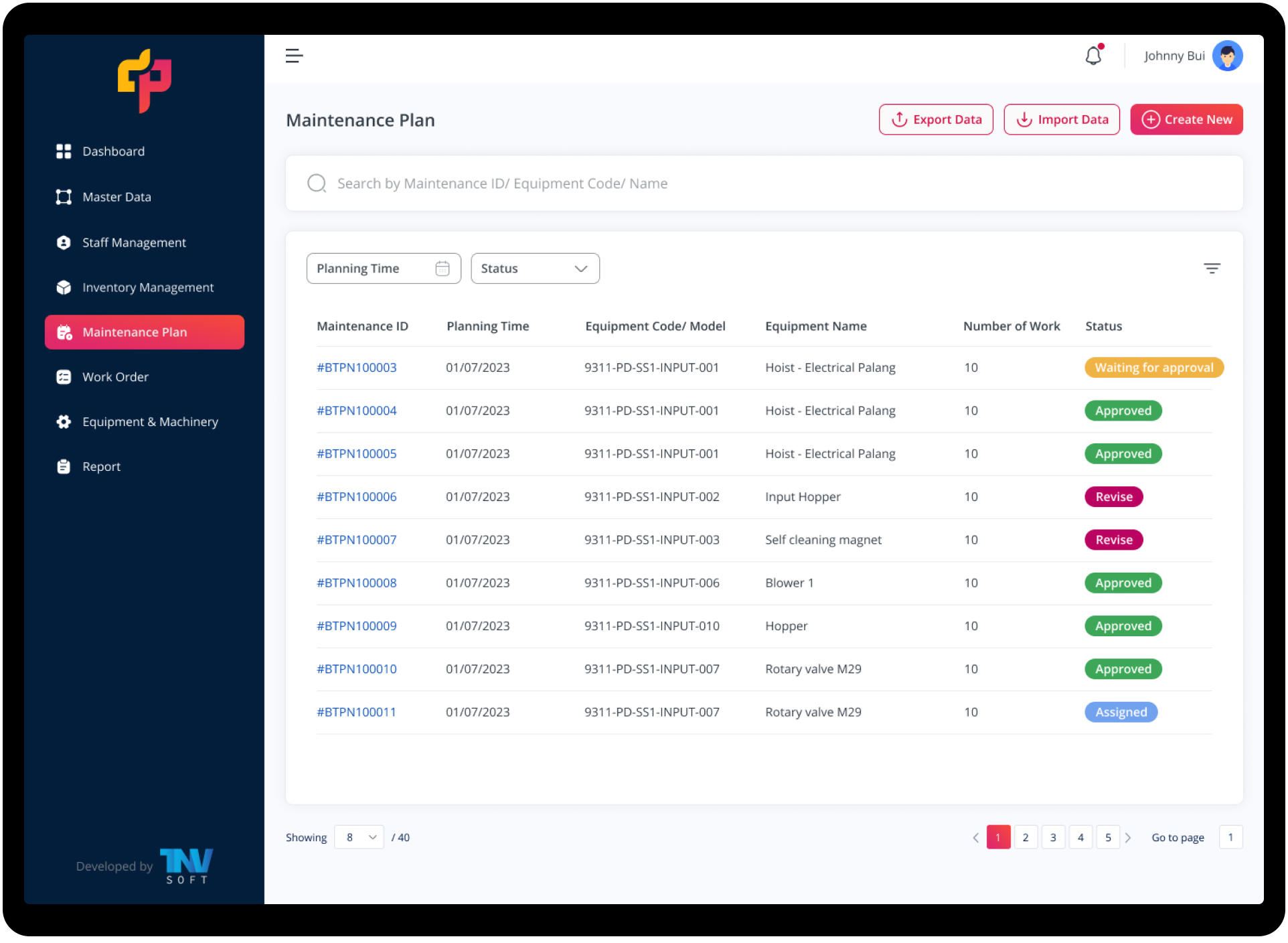Click the Dashboard grid icon
Image resolution: width=1288 pixels, height=943 pixels.
[64, 151]
